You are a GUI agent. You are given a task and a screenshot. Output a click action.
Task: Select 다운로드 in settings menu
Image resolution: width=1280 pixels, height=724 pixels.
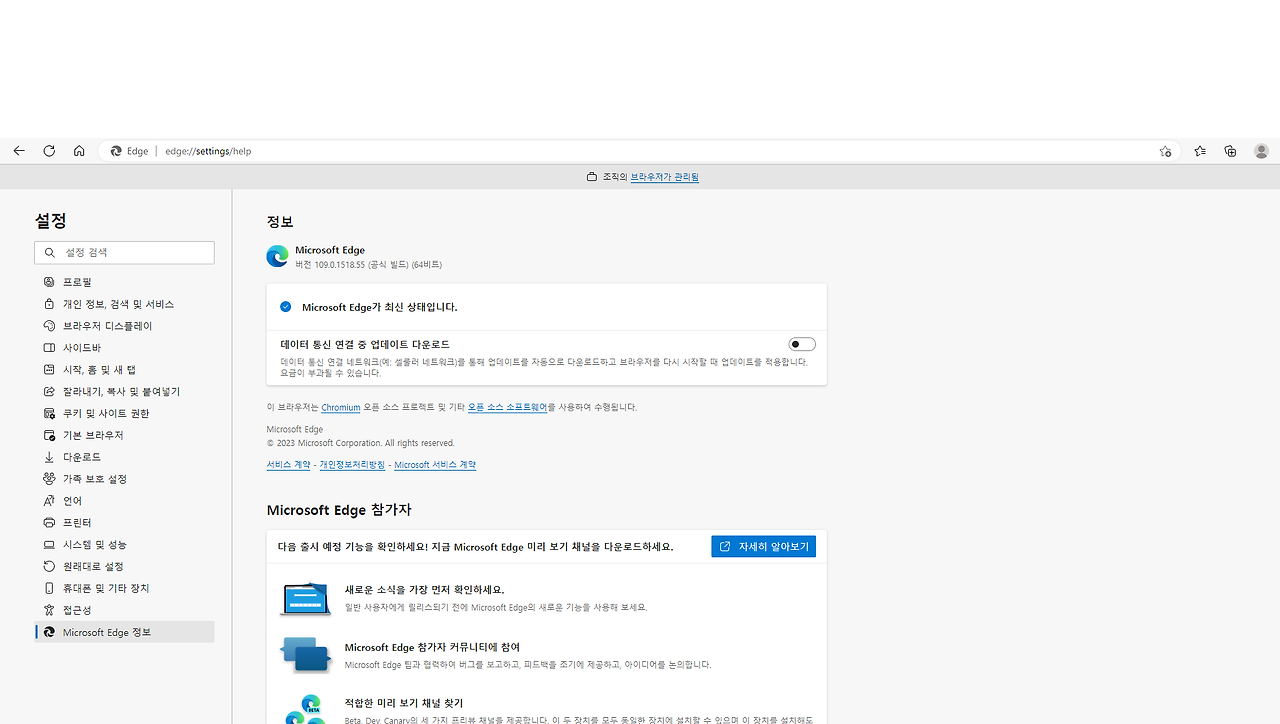pos(124,457)
